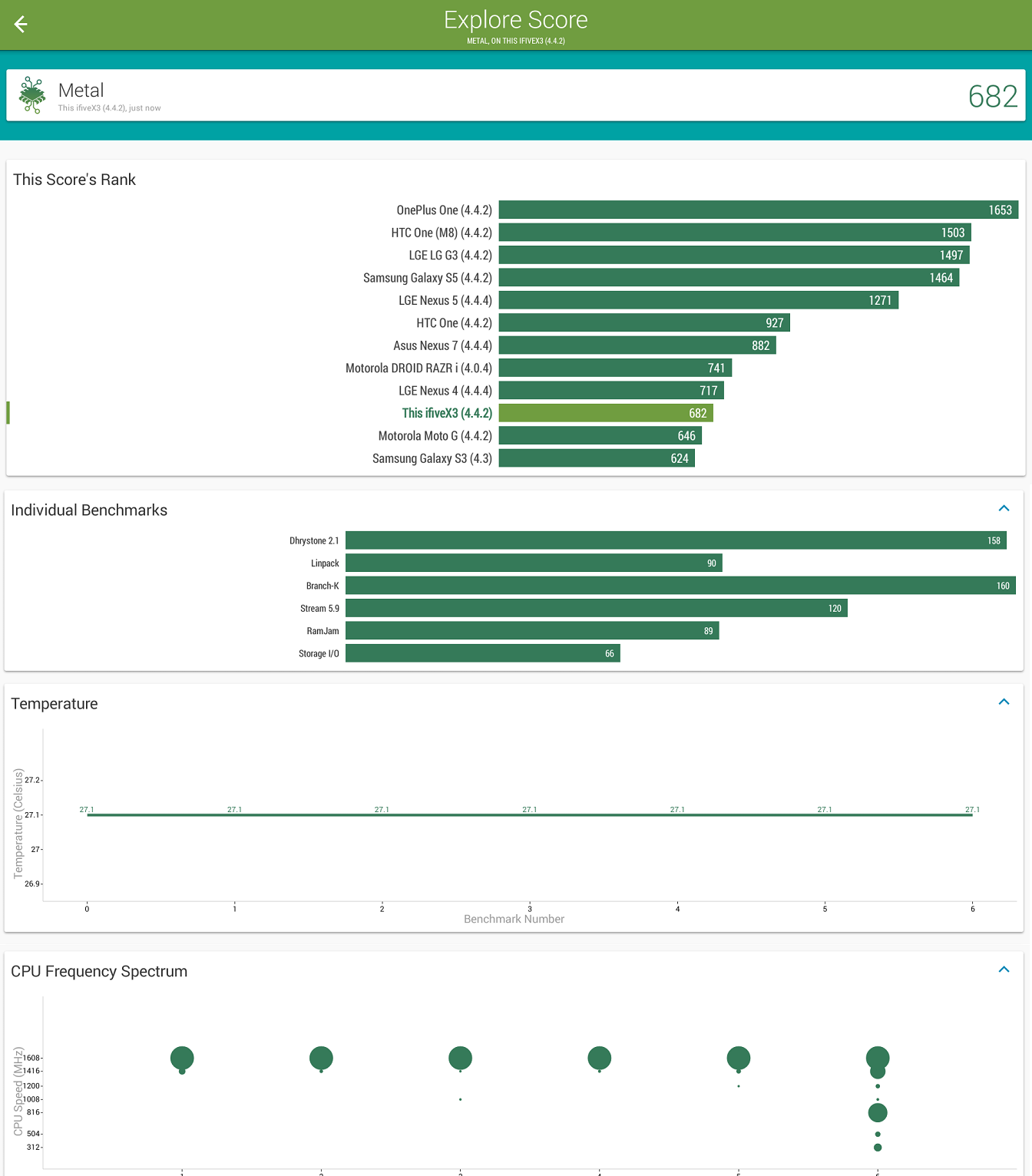Tap the Metal benchmark chip icon
1032x1176 pixels.
point(32,95)
